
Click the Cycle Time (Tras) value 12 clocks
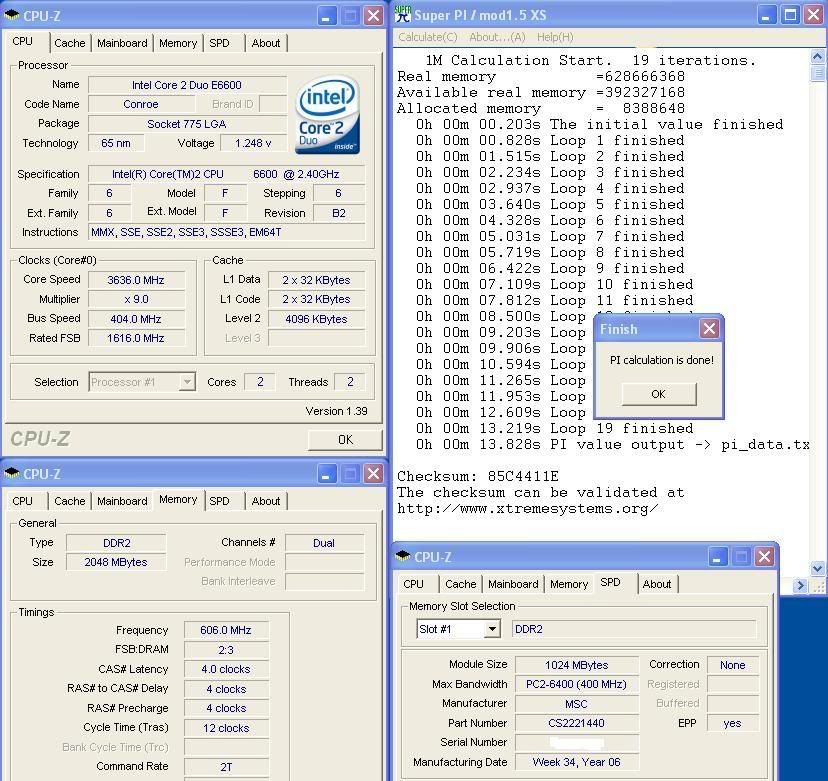coord(226,728)
